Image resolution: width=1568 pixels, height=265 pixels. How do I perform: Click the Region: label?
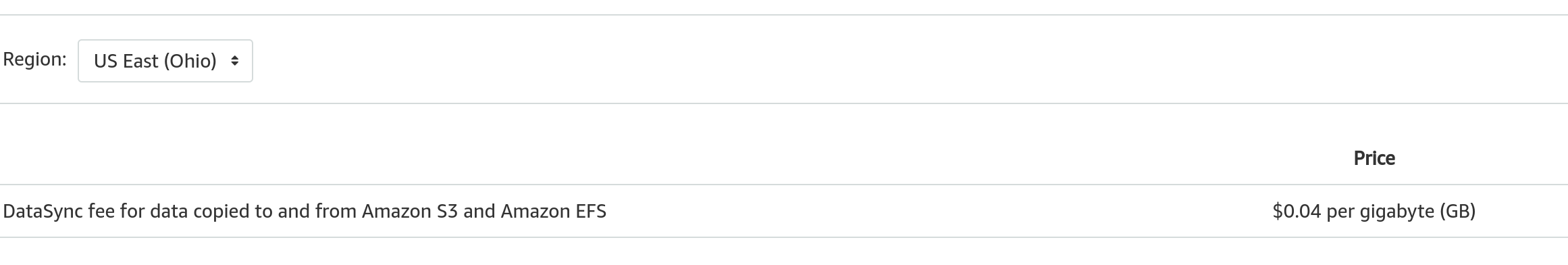pyautogui.click(x=34, y=59)
